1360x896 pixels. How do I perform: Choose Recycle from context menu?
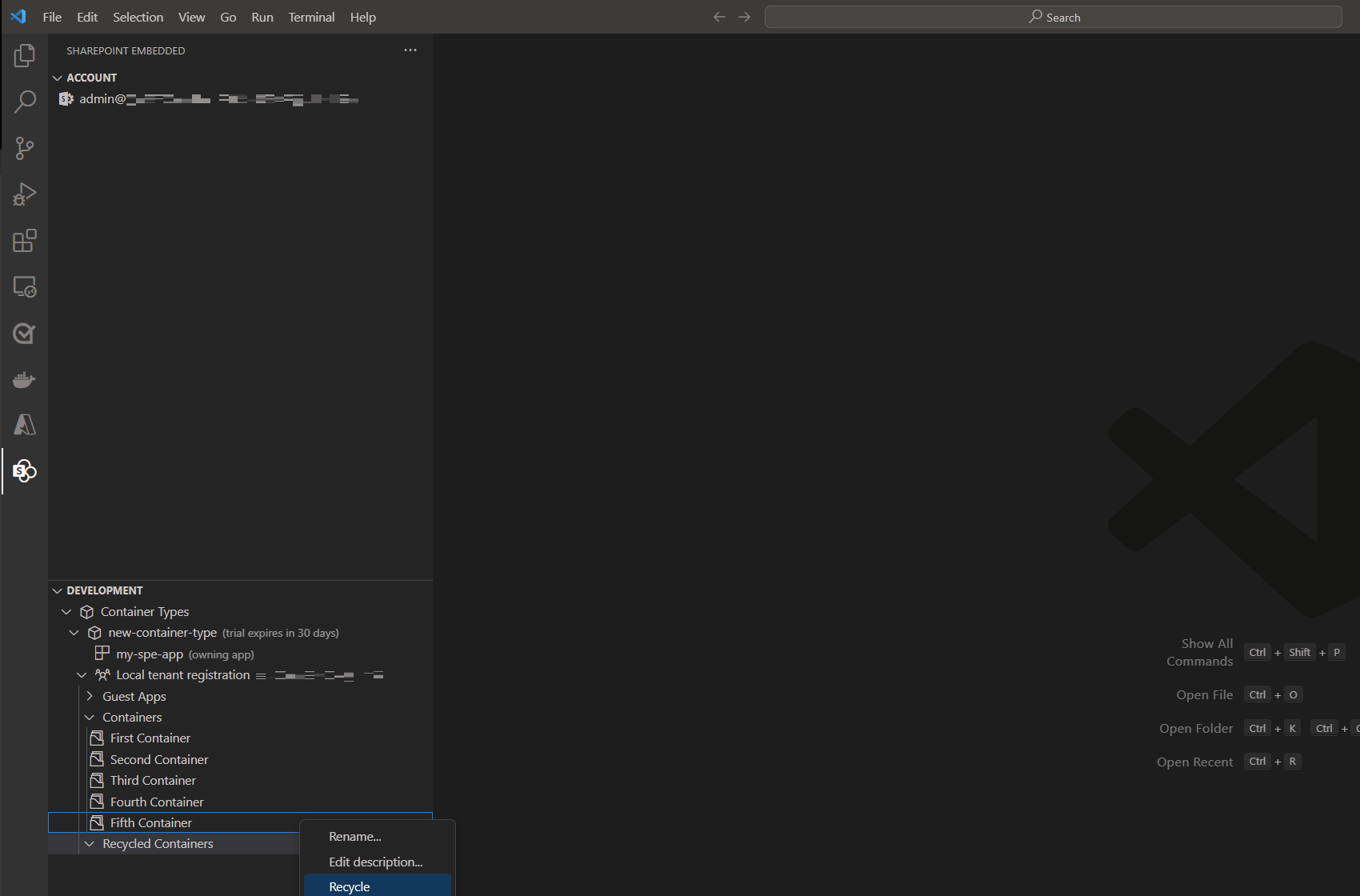(378, 886)
